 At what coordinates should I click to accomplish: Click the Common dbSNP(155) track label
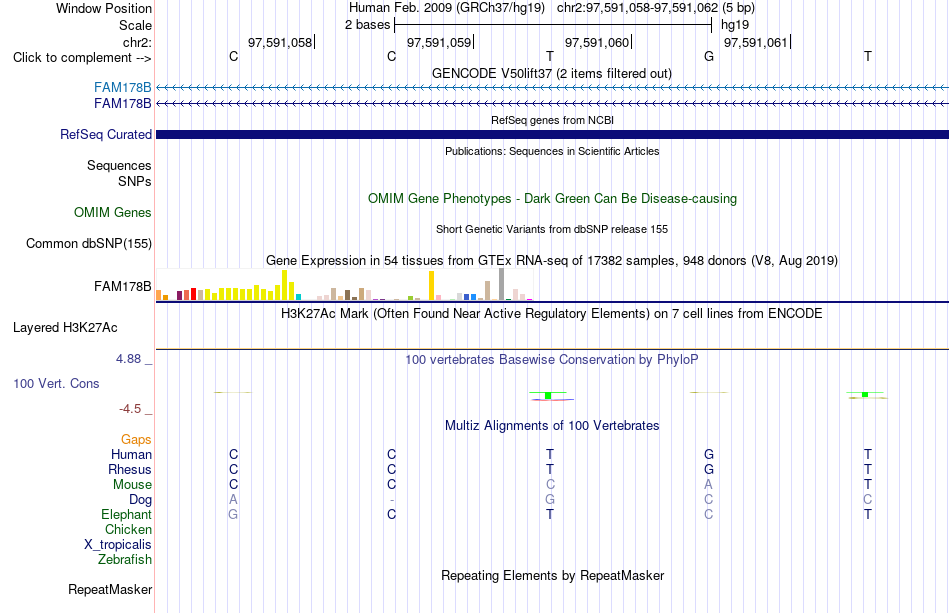[88, 244]
